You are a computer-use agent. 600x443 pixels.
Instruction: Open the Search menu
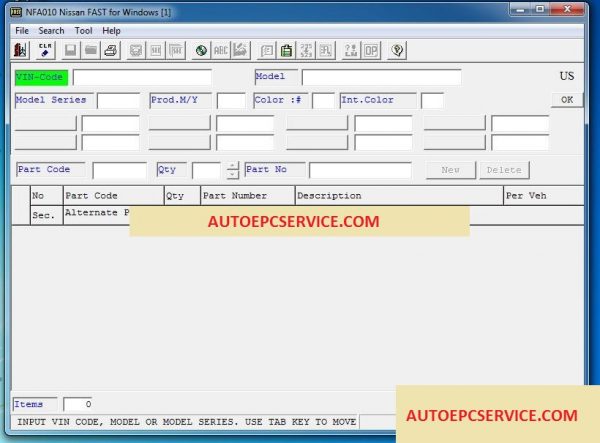[51, 31]
